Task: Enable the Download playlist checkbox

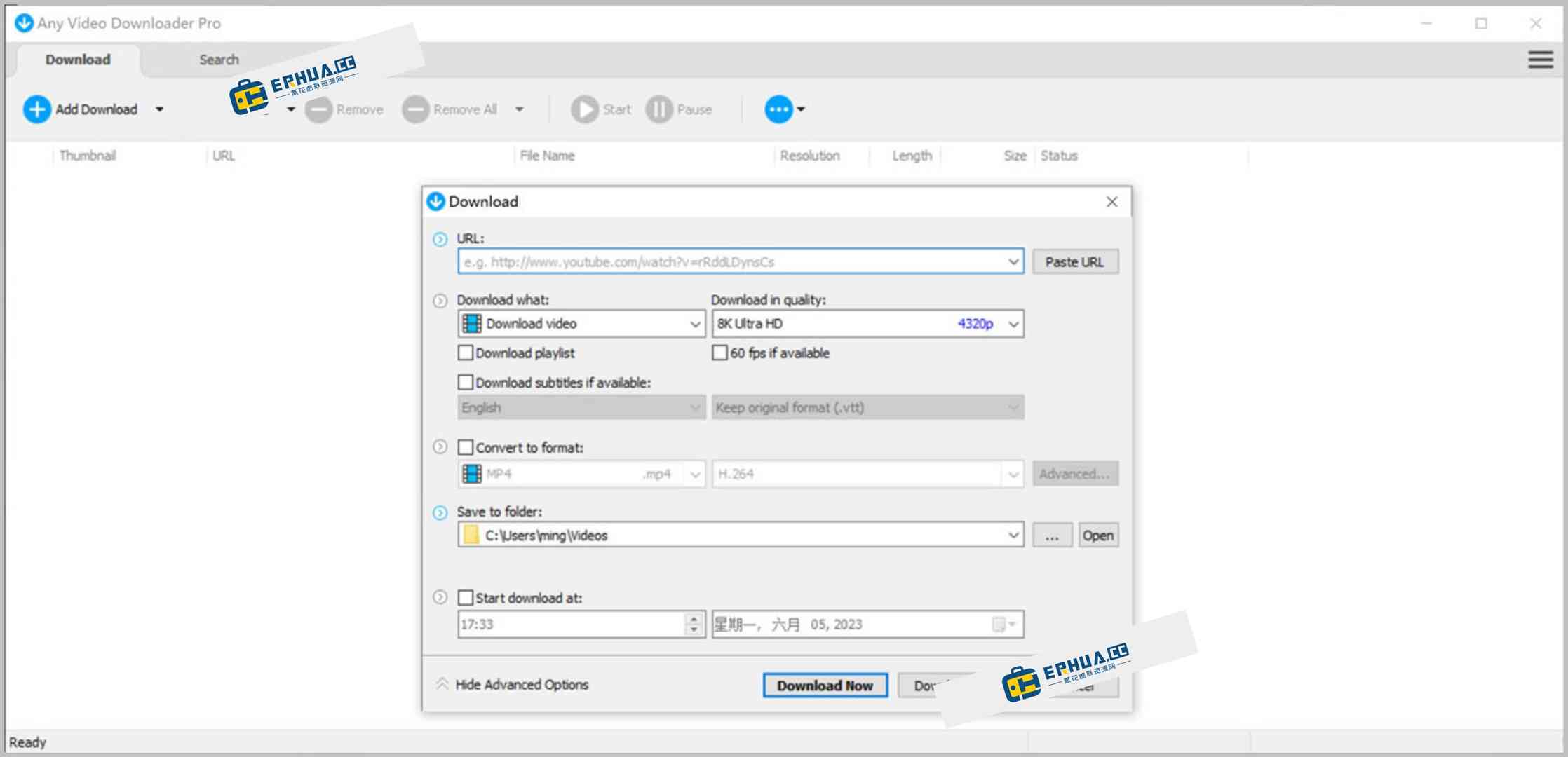Action: (465, 353)
